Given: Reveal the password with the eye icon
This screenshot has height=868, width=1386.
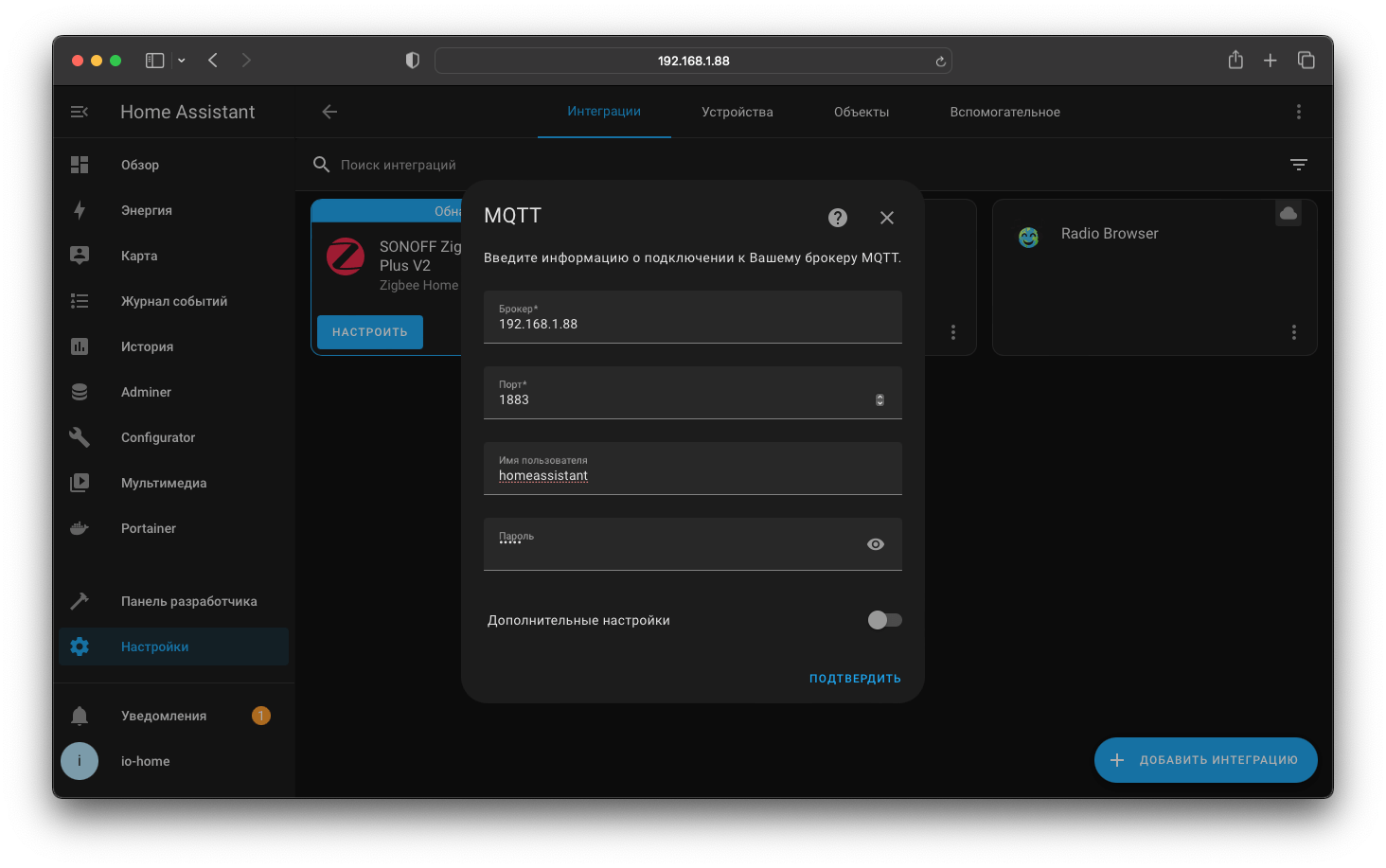Looking at the screenshot, I should [875, 543].
